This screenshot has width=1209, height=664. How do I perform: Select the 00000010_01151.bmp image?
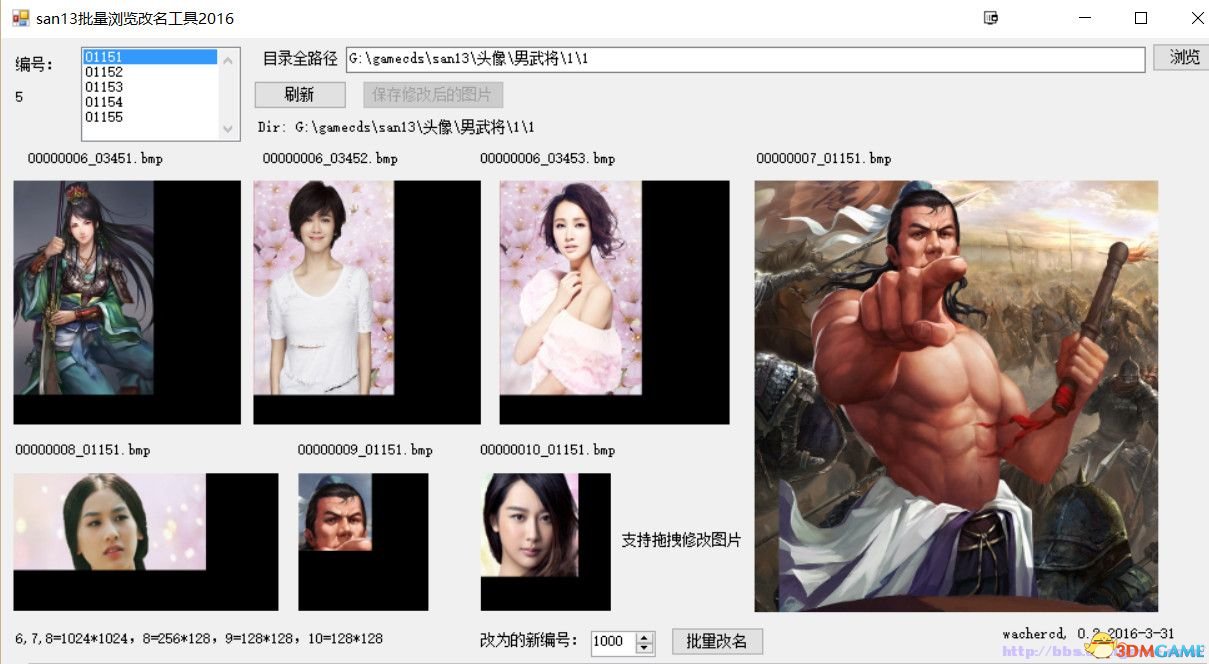coord(545,541)
